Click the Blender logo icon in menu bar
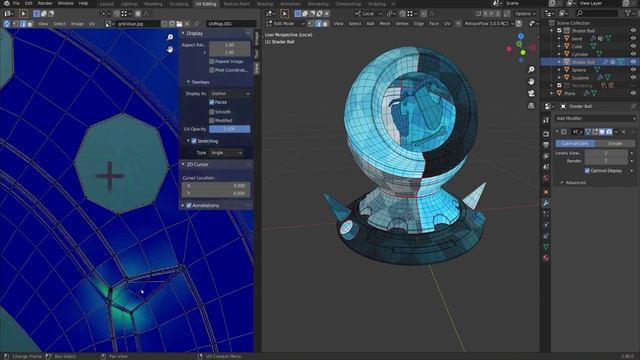Image resolution: width=640 pixels, height=360 pixels. pyautogui.click(x=7, y=3)
